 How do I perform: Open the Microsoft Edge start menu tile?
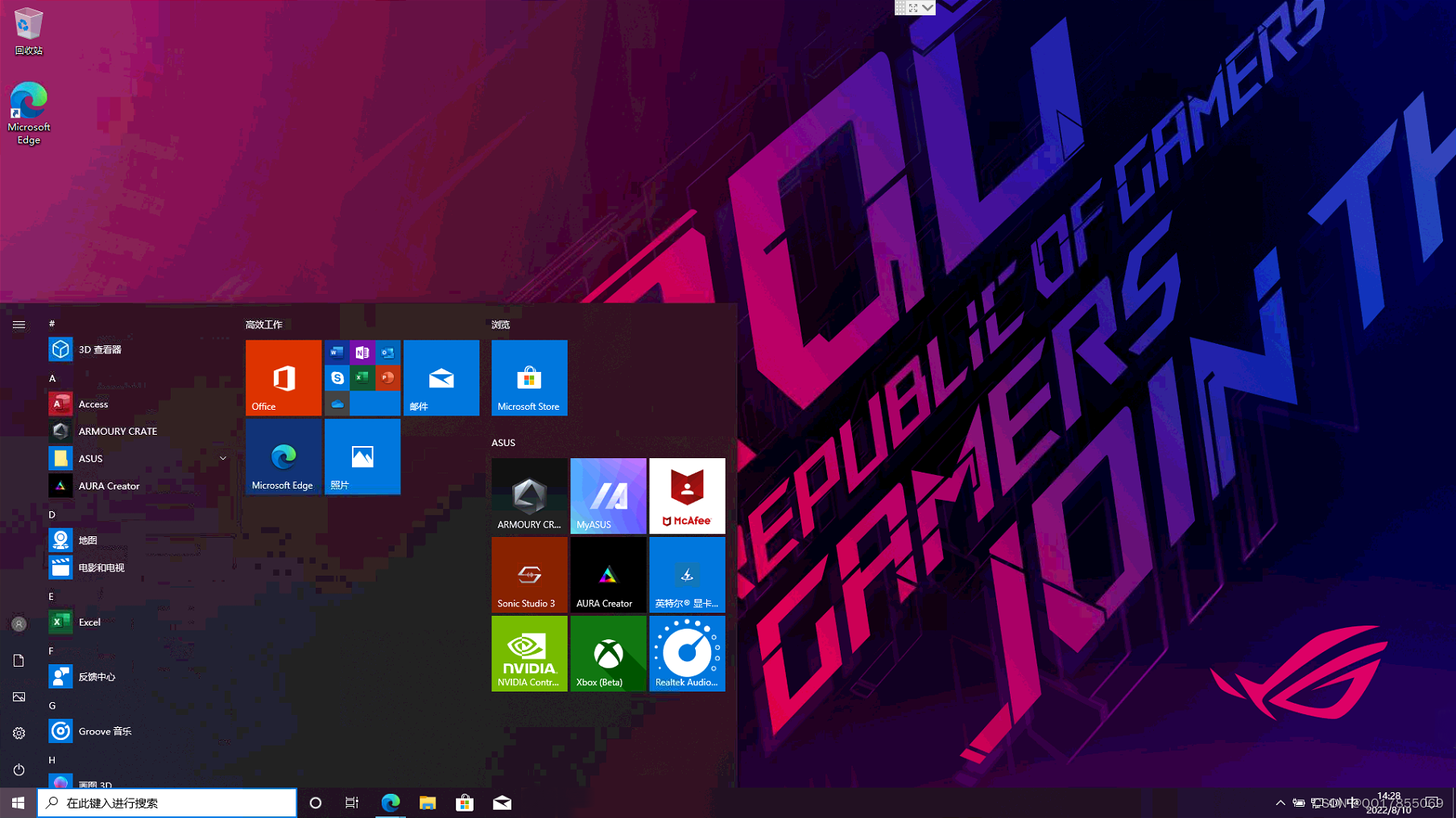tap(283, 457)
